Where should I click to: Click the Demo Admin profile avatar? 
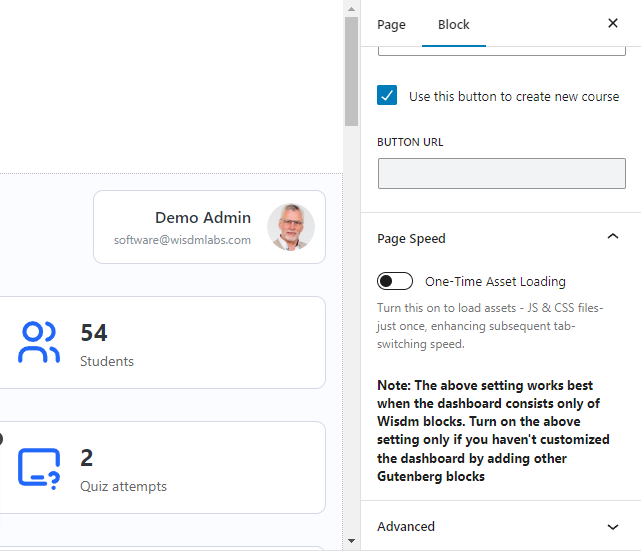pos(291,227)
